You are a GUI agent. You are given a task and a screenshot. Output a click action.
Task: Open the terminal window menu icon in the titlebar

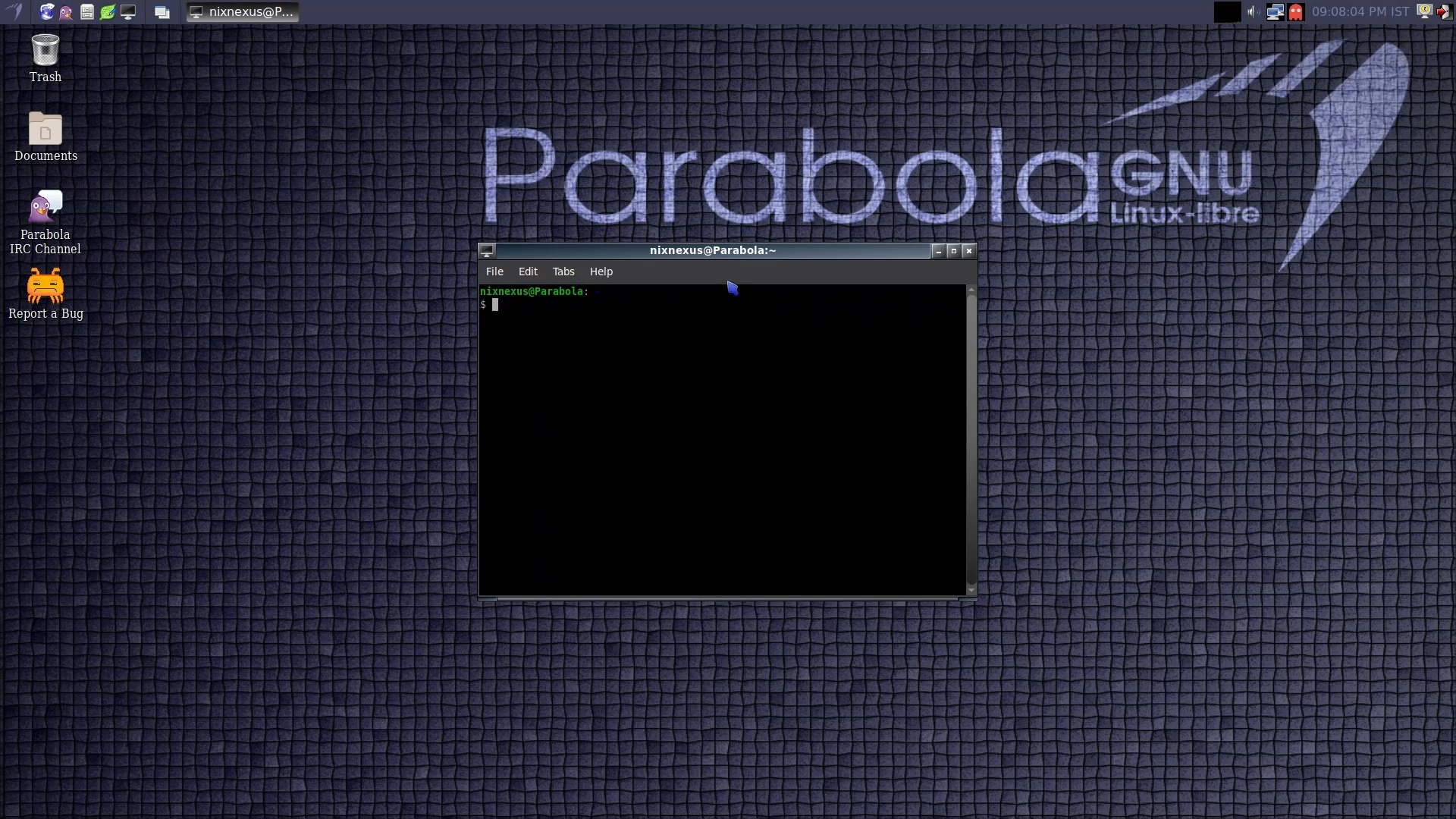(487, 251)
